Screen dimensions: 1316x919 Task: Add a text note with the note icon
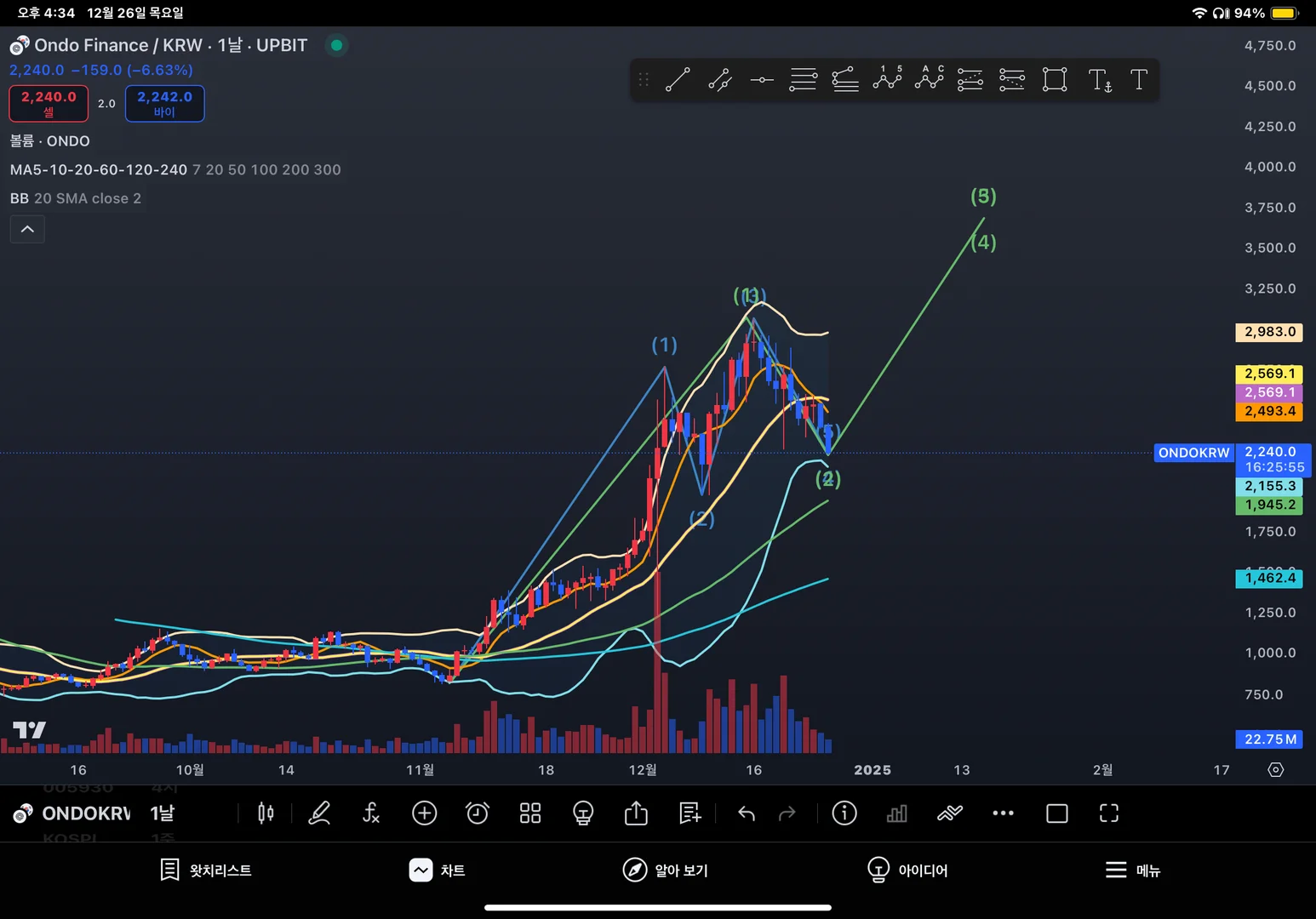[x=689, y=813]
